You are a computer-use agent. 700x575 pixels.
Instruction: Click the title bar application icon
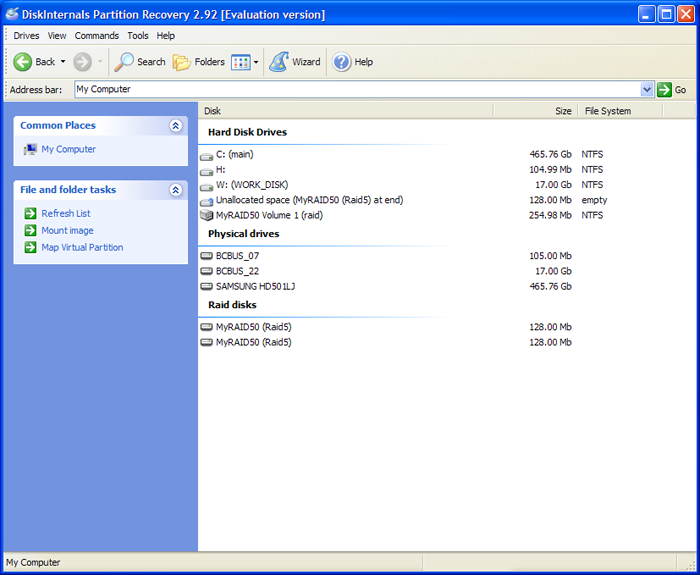[12, 14]
